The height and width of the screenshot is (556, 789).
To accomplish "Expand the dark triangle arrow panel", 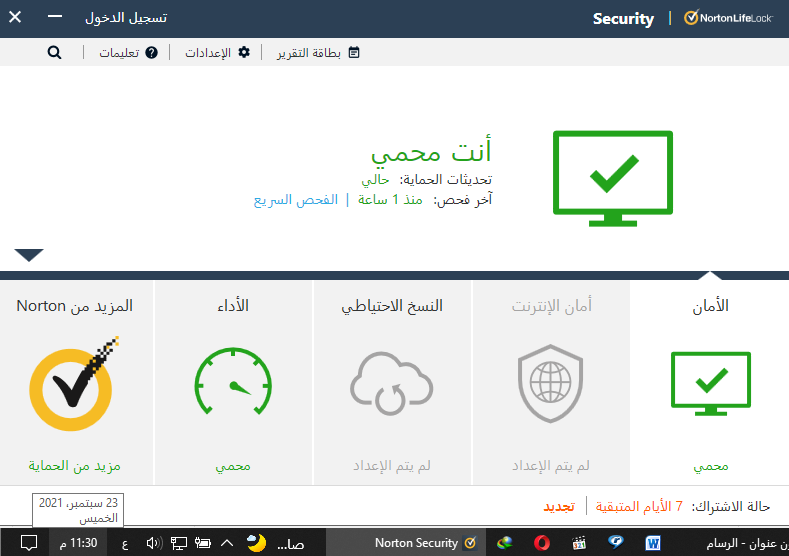I will click(29, 255).
